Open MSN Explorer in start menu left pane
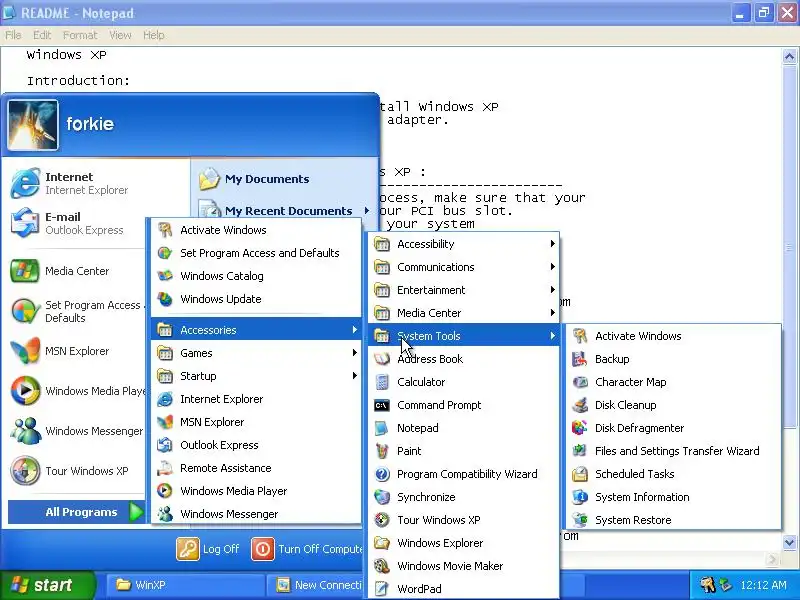800x600 pixels. [x=77, y=351]
